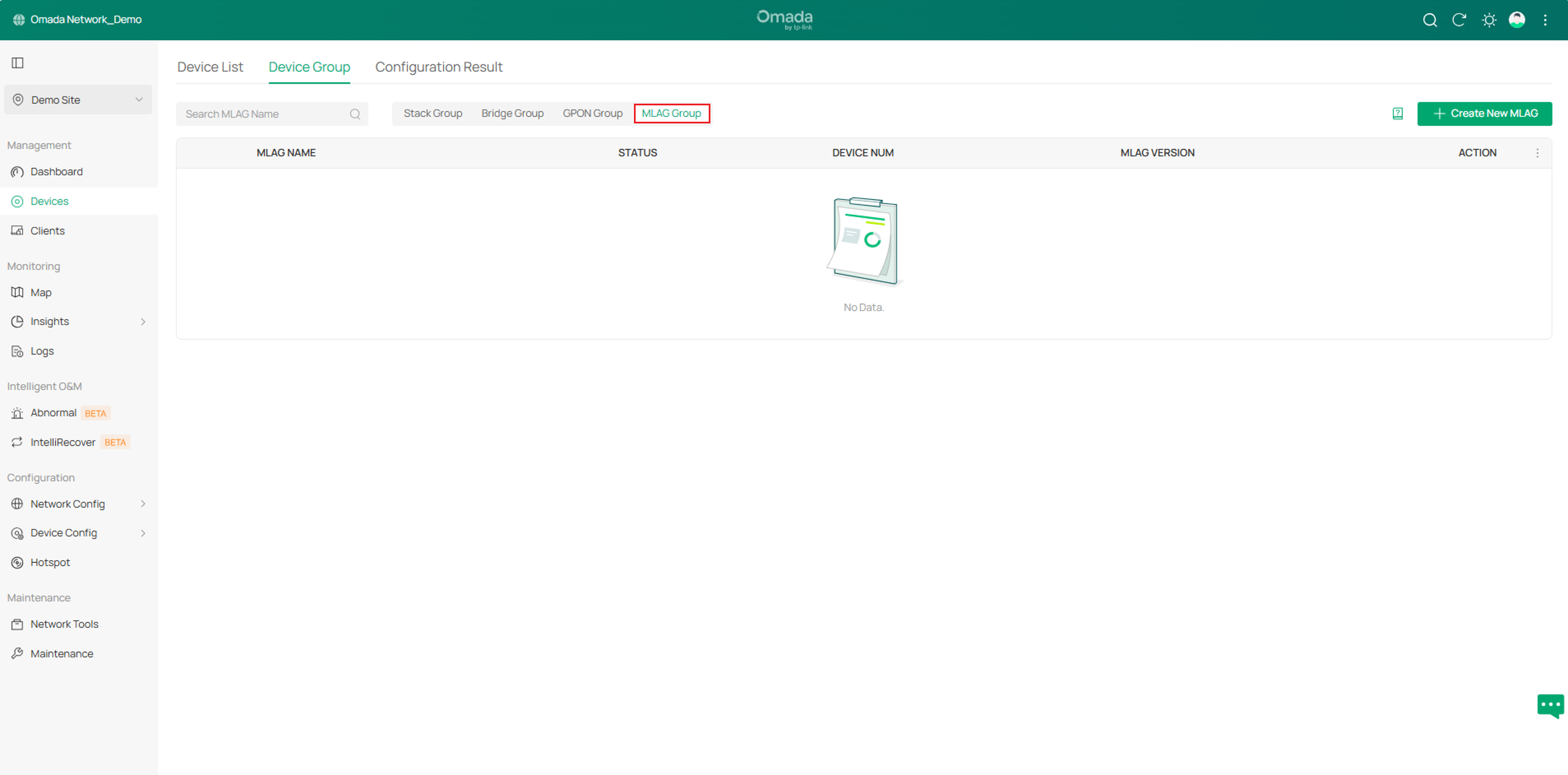Click the Omada logo in header
The height and width of the screenshot is (775, 1568).
coord(784,19)
